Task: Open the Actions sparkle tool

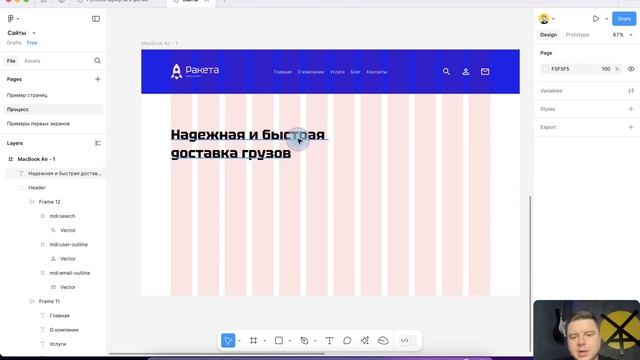Action: coord(365,340)
